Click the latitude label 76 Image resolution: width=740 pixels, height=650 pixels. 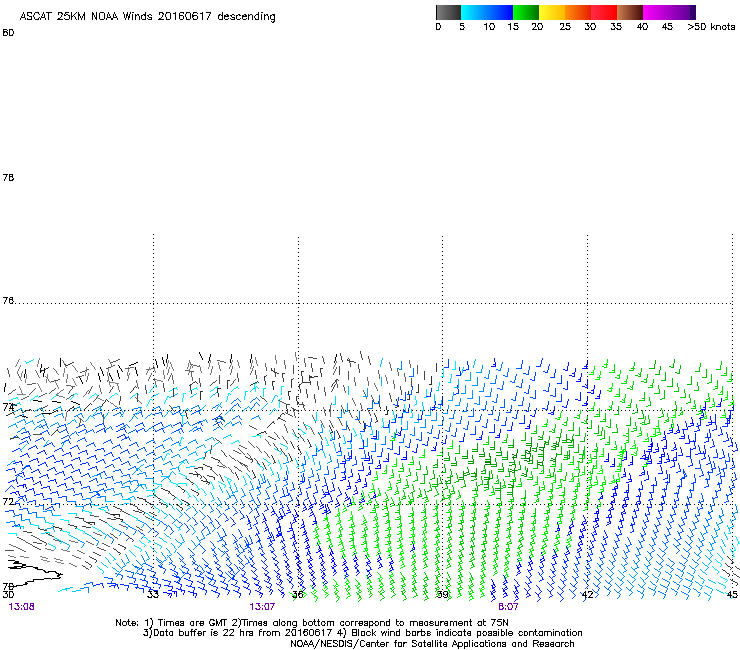[8, 301]
